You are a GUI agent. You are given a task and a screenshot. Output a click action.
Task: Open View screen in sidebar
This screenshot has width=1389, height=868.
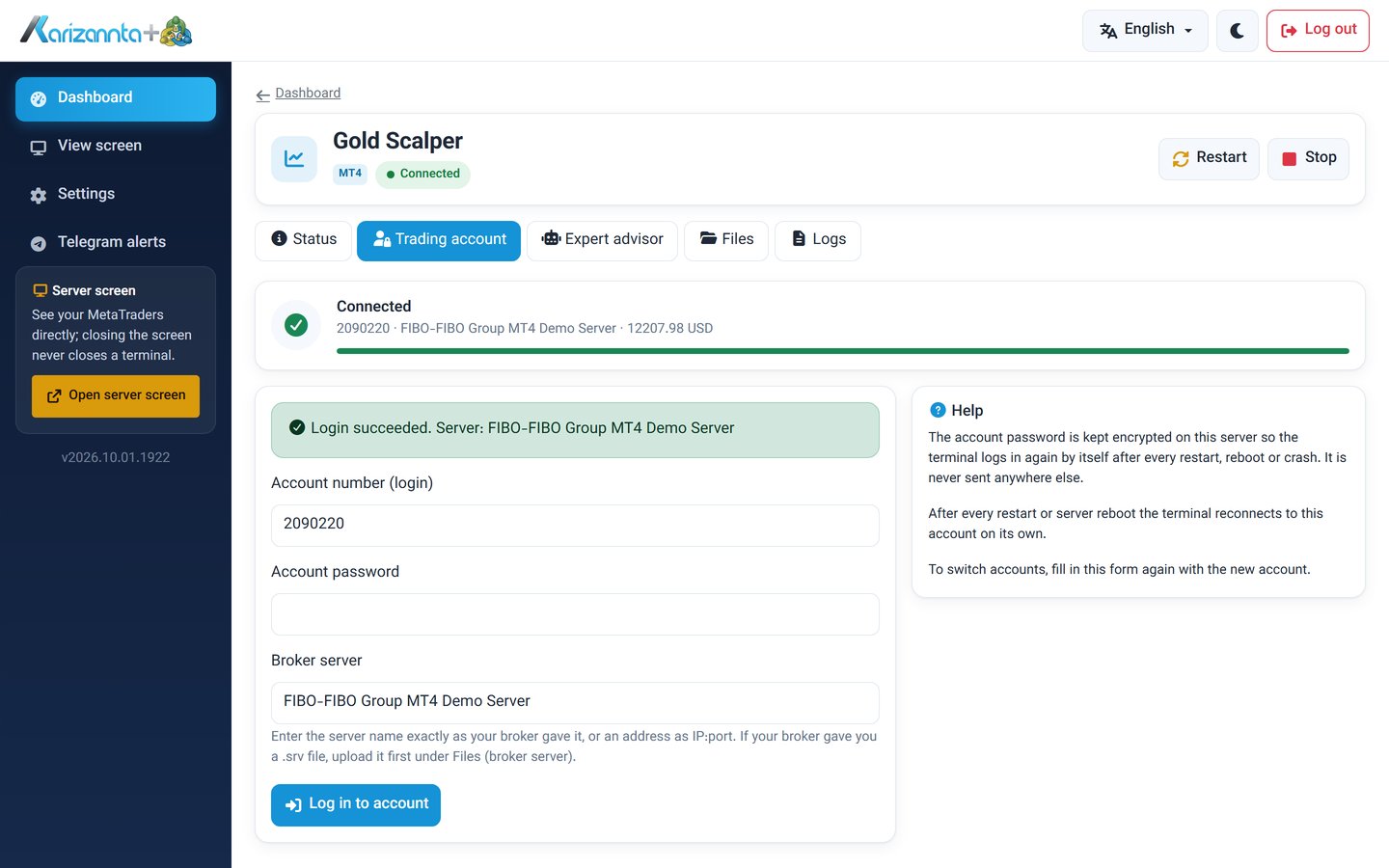tap(116, 147)
